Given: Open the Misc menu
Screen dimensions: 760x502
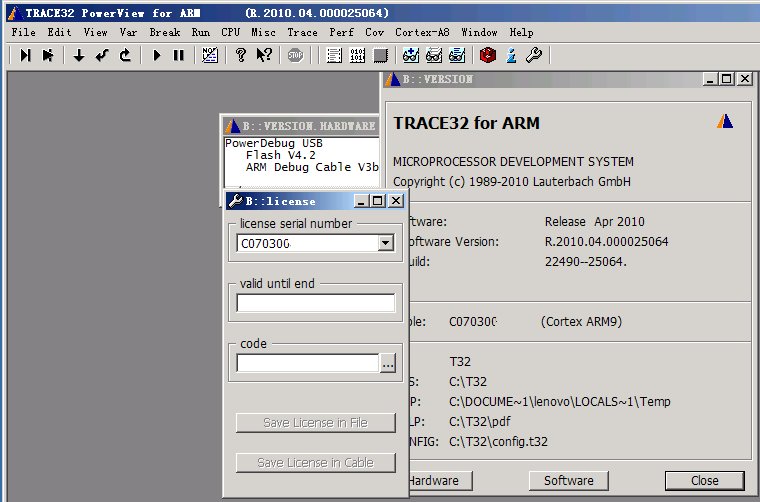Looking at the screenshot, I should pos(263,32).
